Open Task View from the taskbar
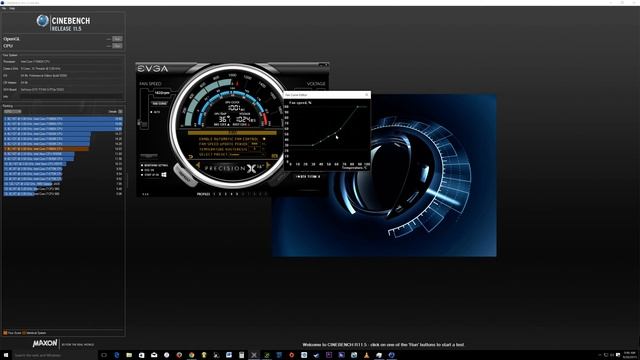The width and height of the screenshot is (640, 360). tap(104, 355)
